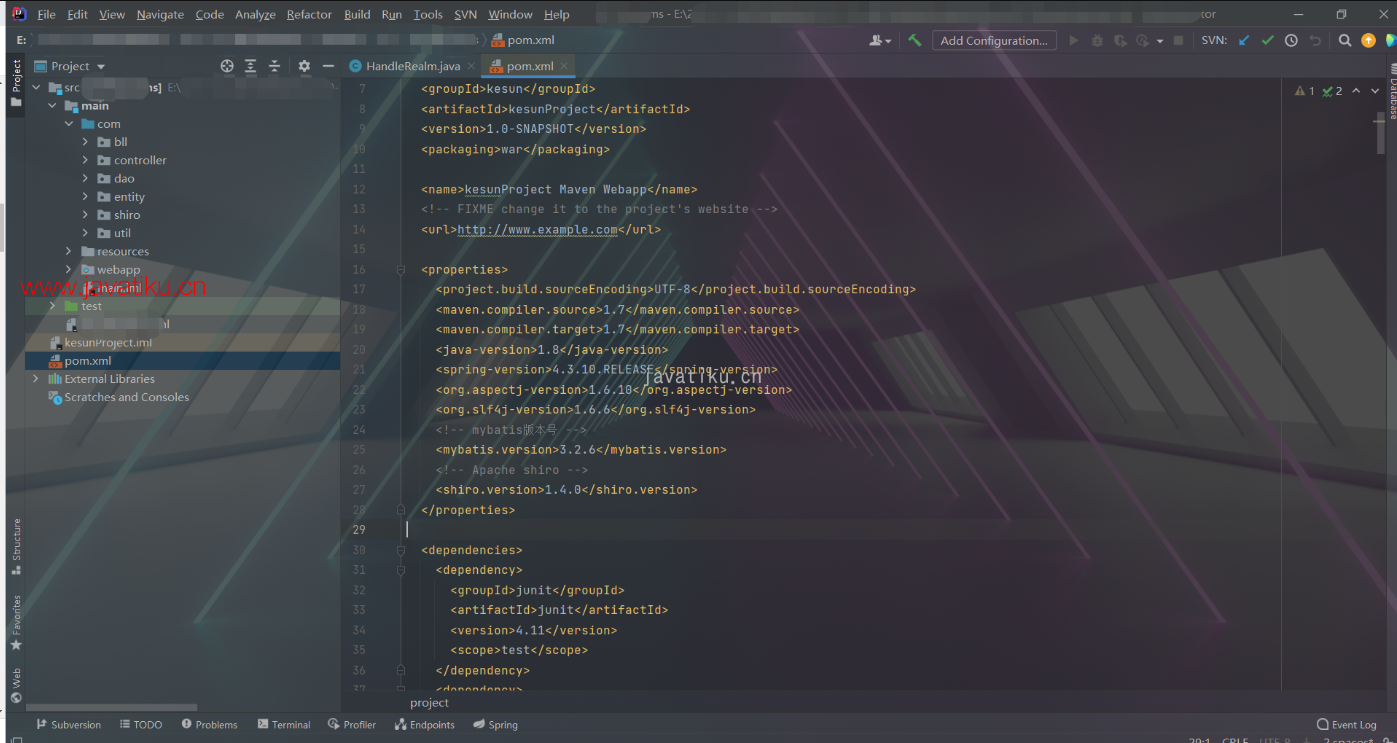The width and height of the screenshot is (1397, 743).
Task: Expand the controller package
Action: click(86, 160)
